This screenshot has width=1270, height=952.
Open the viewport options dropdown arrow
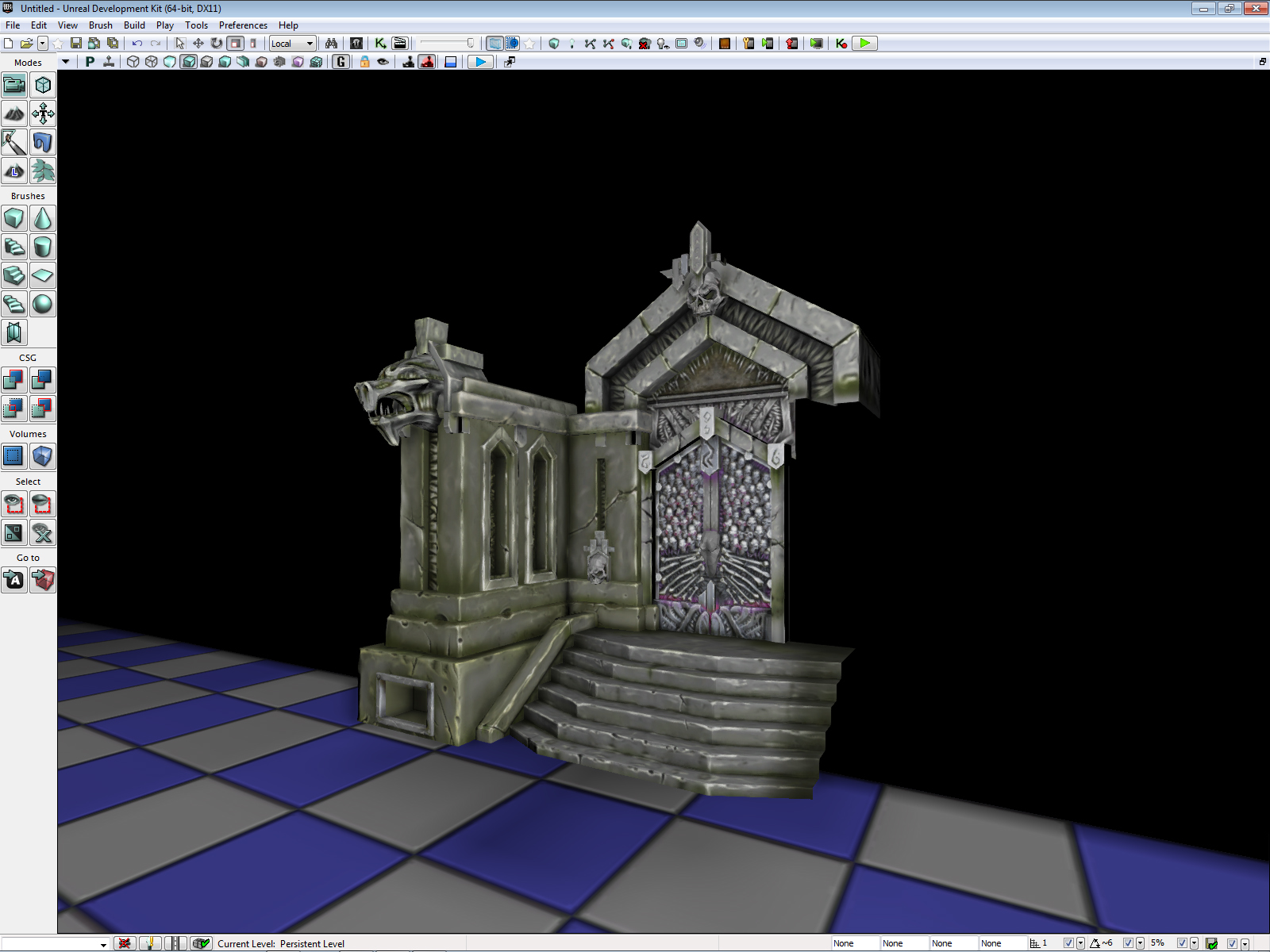66,62
